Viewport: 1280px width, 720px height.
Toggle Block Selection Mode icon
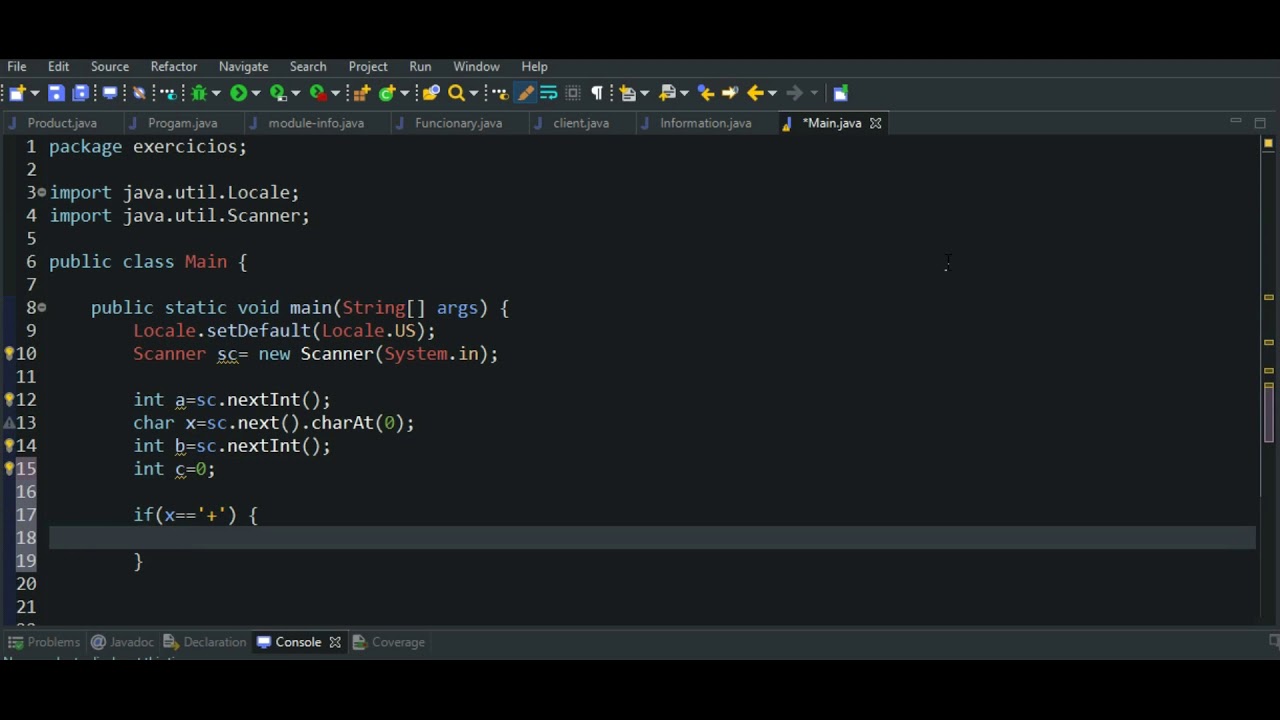click(x=573, y=93)
